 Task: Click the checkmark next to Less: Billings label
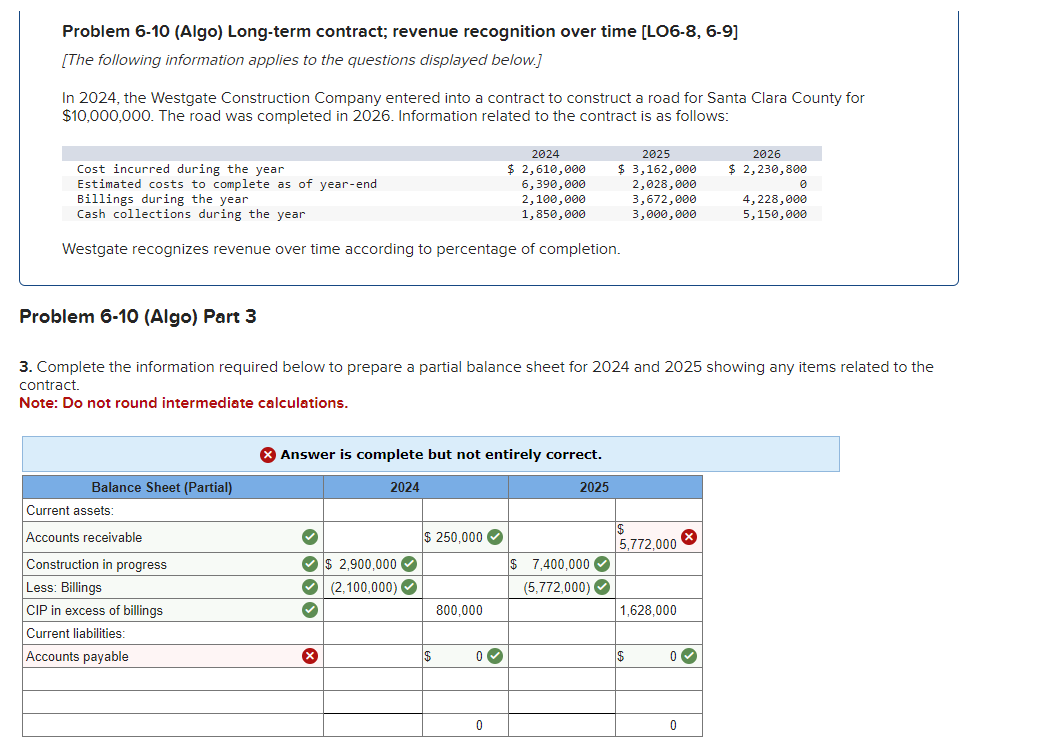(308, 586)
